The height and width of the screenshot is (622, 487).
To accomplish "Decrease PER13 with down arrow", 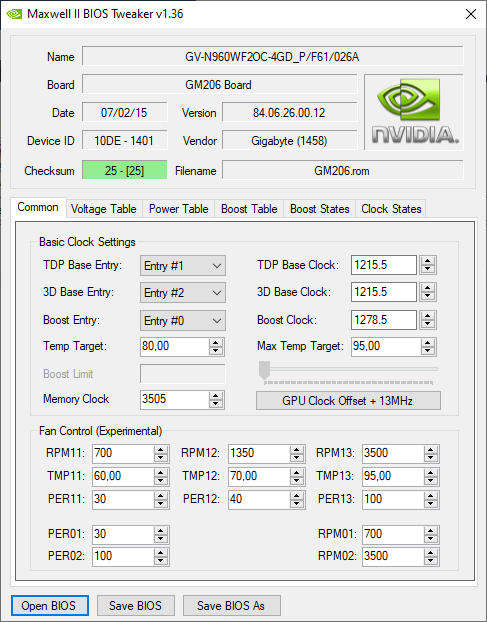I will [x=431, y=503].
